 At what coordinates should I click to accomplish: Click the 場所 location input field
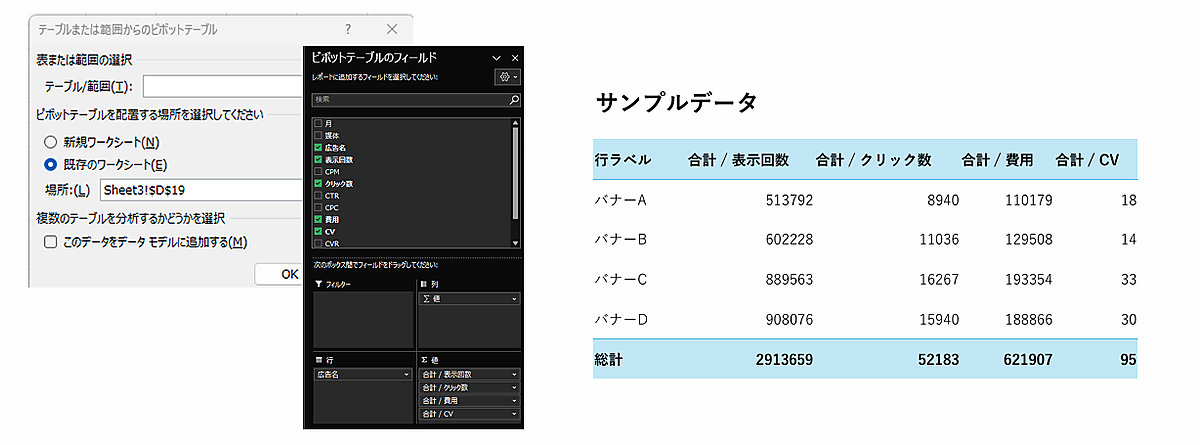click(x=200, y=190)
